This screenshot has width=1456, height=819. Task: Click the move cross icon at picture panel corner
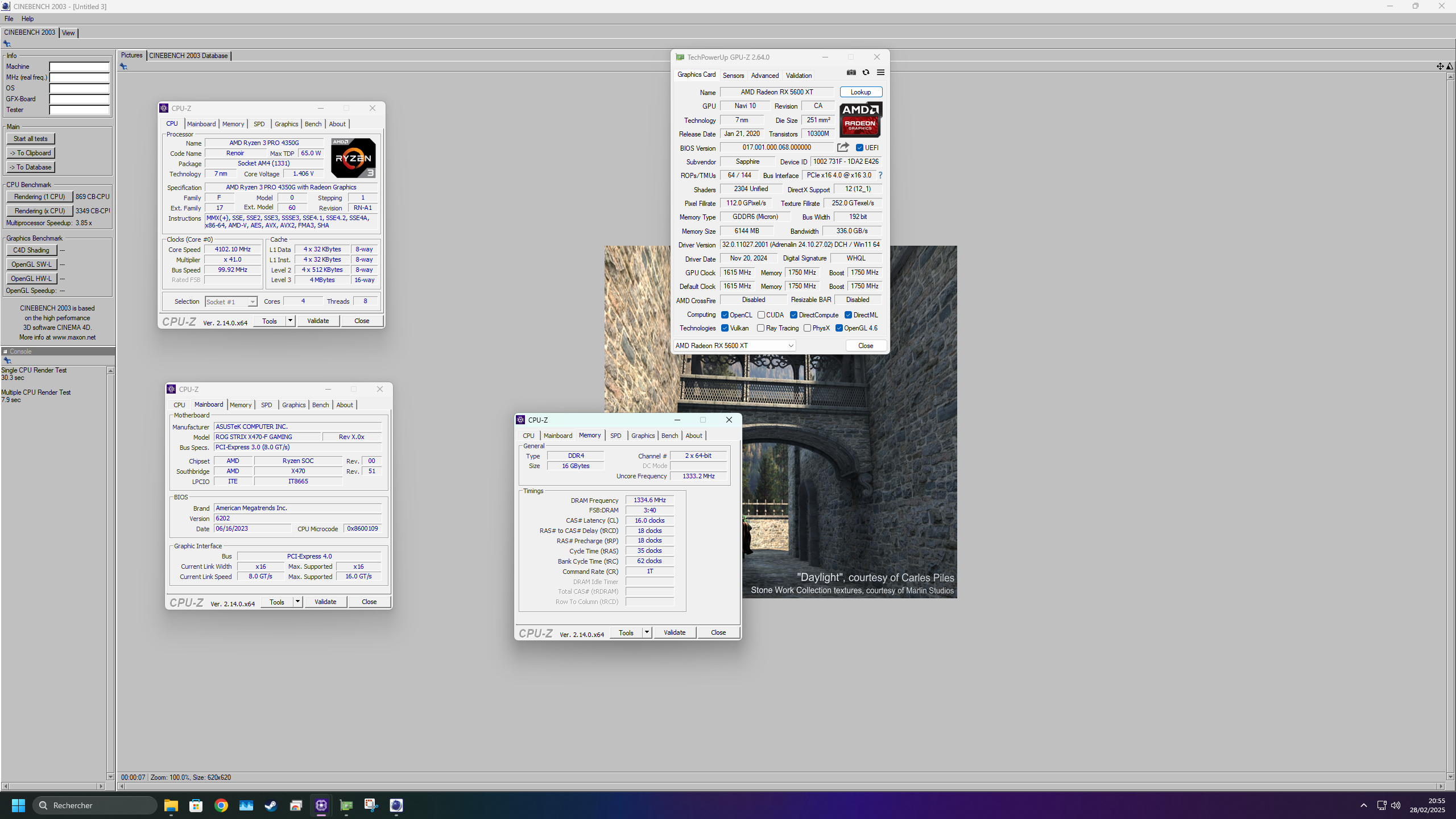click(x=1440, y=67)
